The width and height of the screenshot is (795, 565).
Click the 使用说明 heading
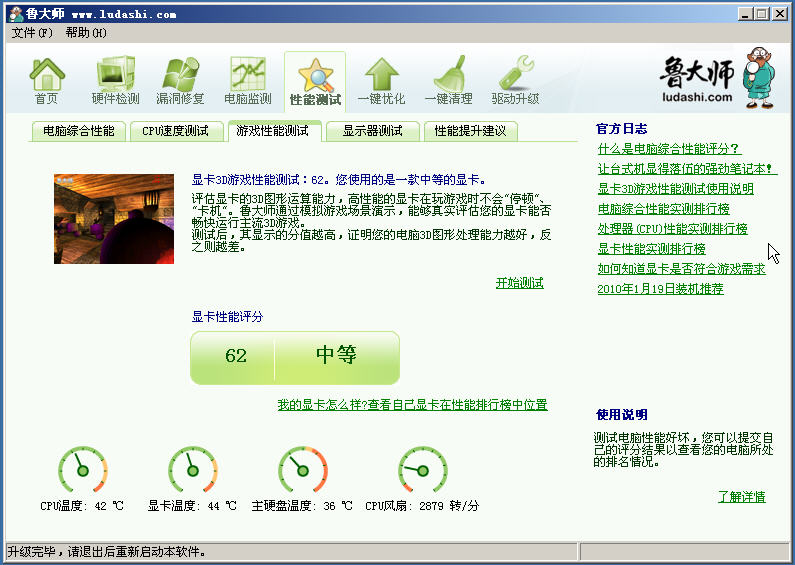622,415
